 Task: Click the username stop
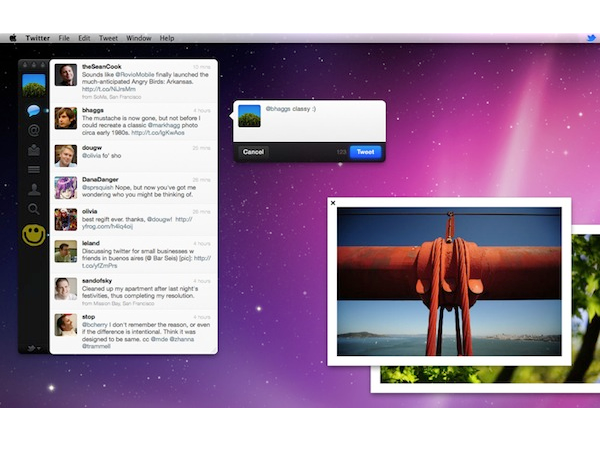click(x=88, y=317)
